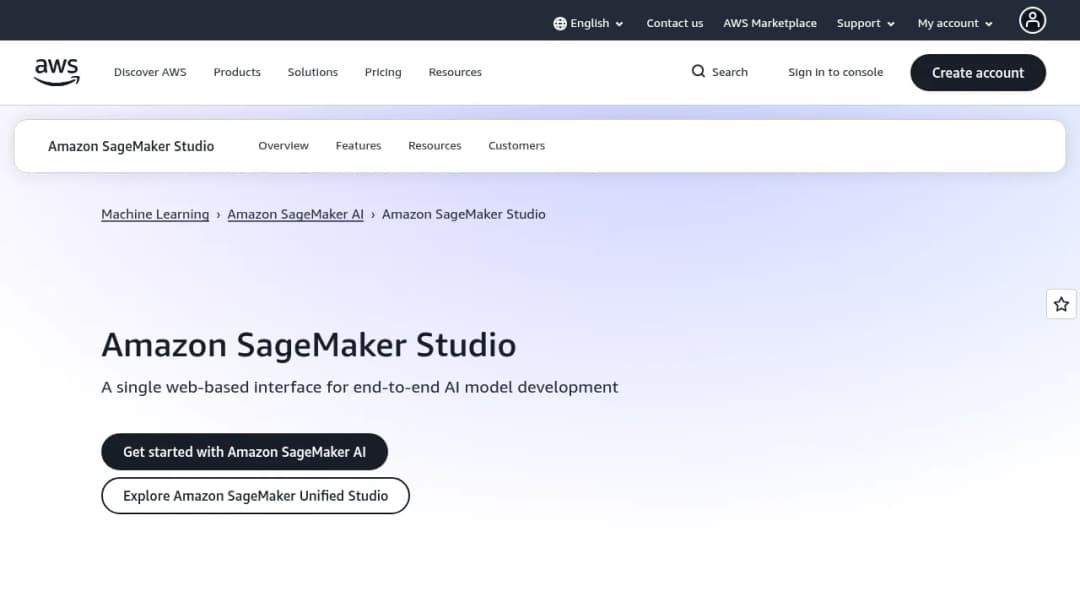Click the magnifying glass search icon
The height and width of the screenshot is (608, 1080).
tap(698, 72)
